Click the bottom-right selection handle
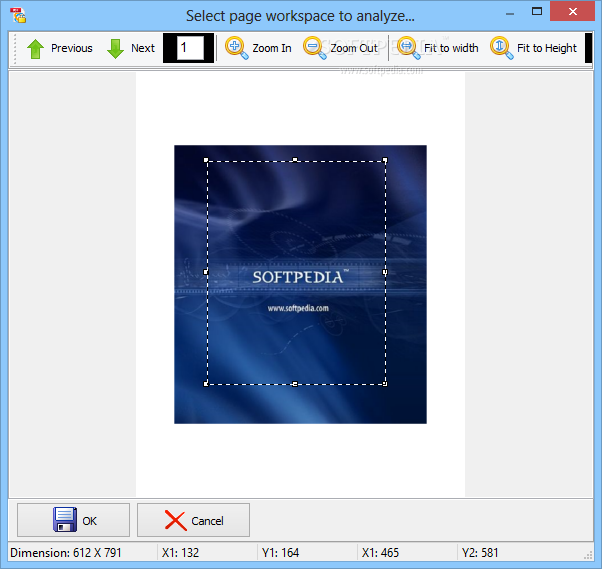The height and width of the screenshot is (569, 602). (385, 384)
